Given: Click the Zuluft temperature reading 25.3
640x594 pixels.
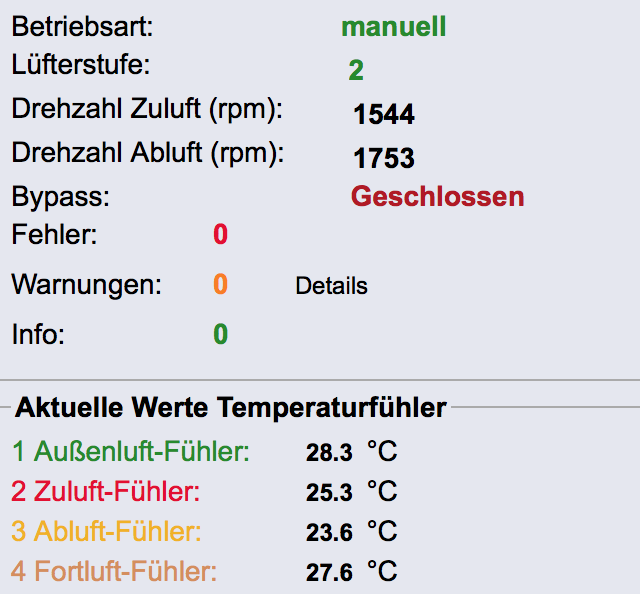Looking at the screenshot, I should tap(329, 493).
